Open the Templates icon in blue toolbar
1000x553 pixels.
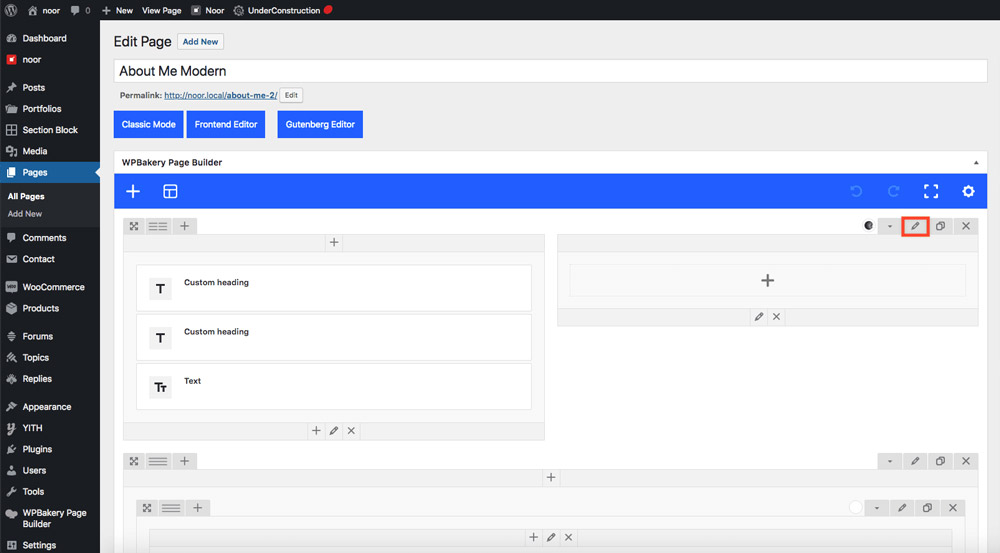(x=170, y=191)
